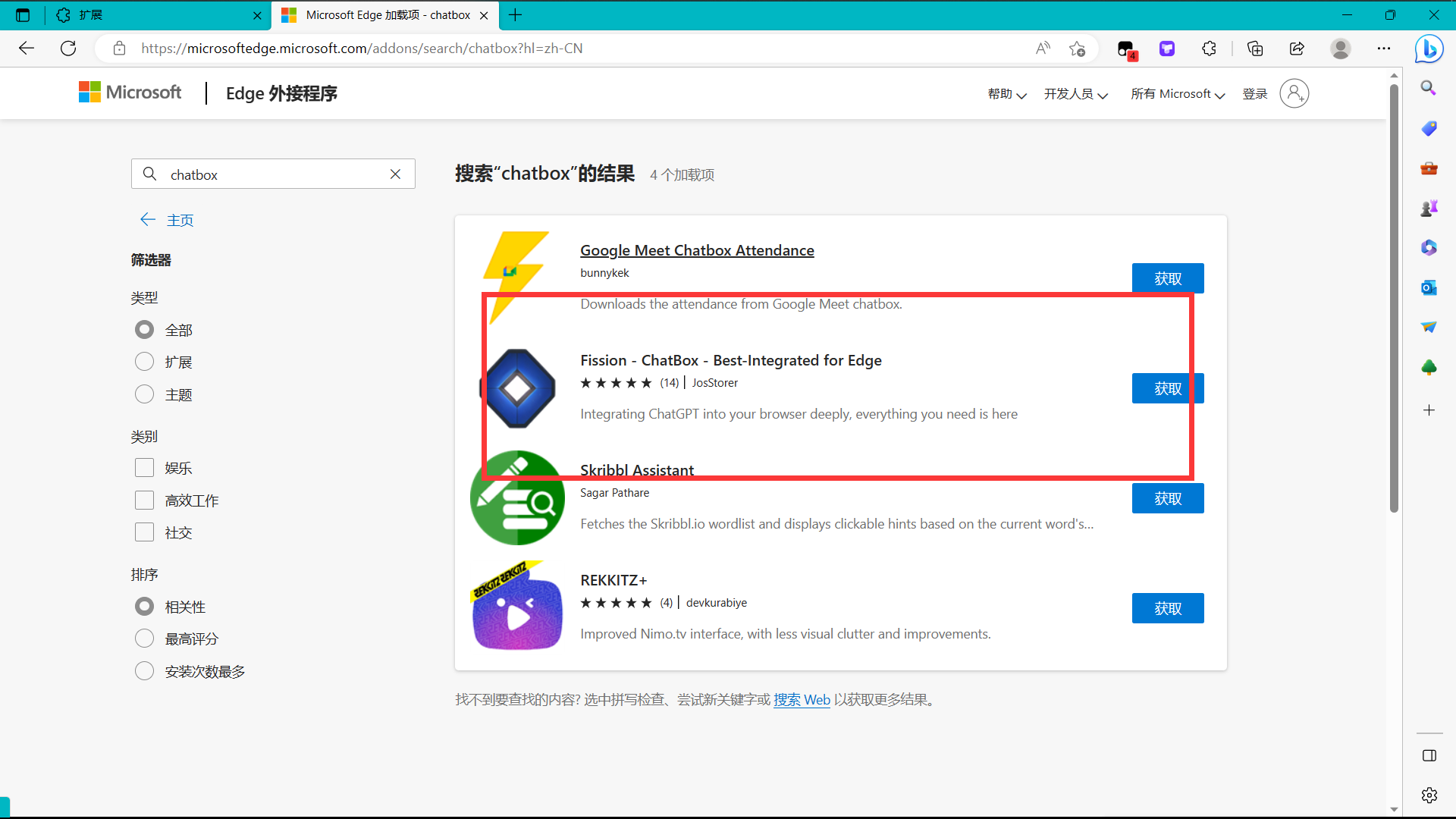Expand the 所有 Microsoft dropdown
The height and width of the screenshot is (819, 1456).
point(1178,94)
